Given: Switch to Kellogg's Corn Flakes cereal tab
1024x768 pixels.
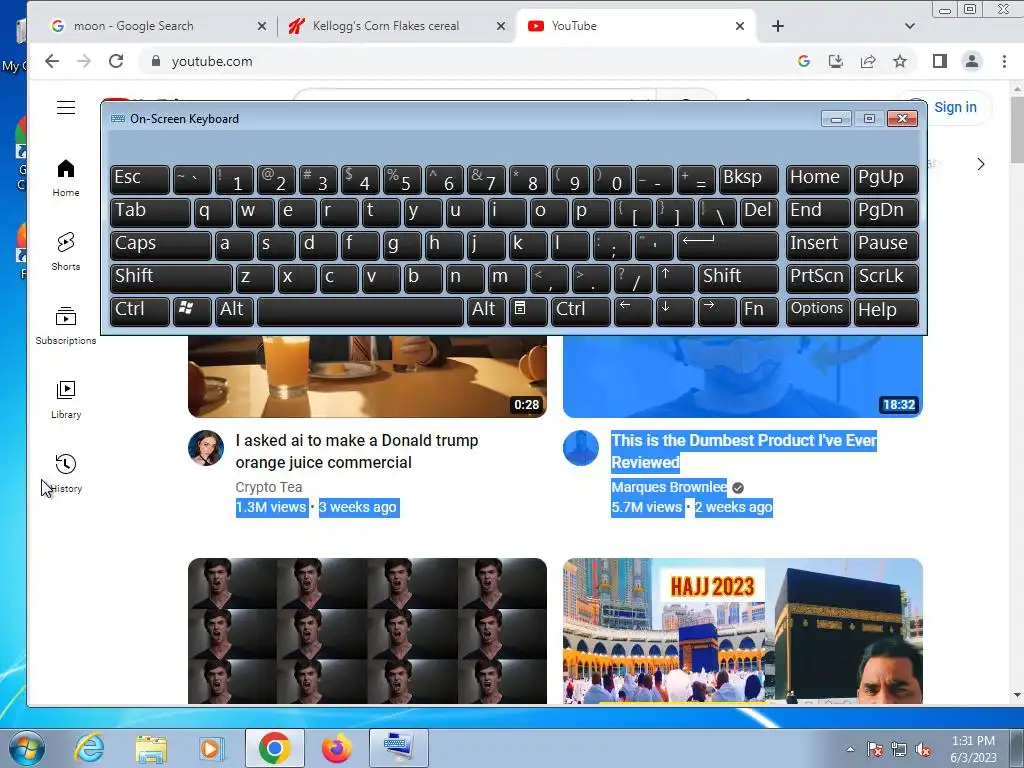Looking at the screenshot, I should click(396, 26).
